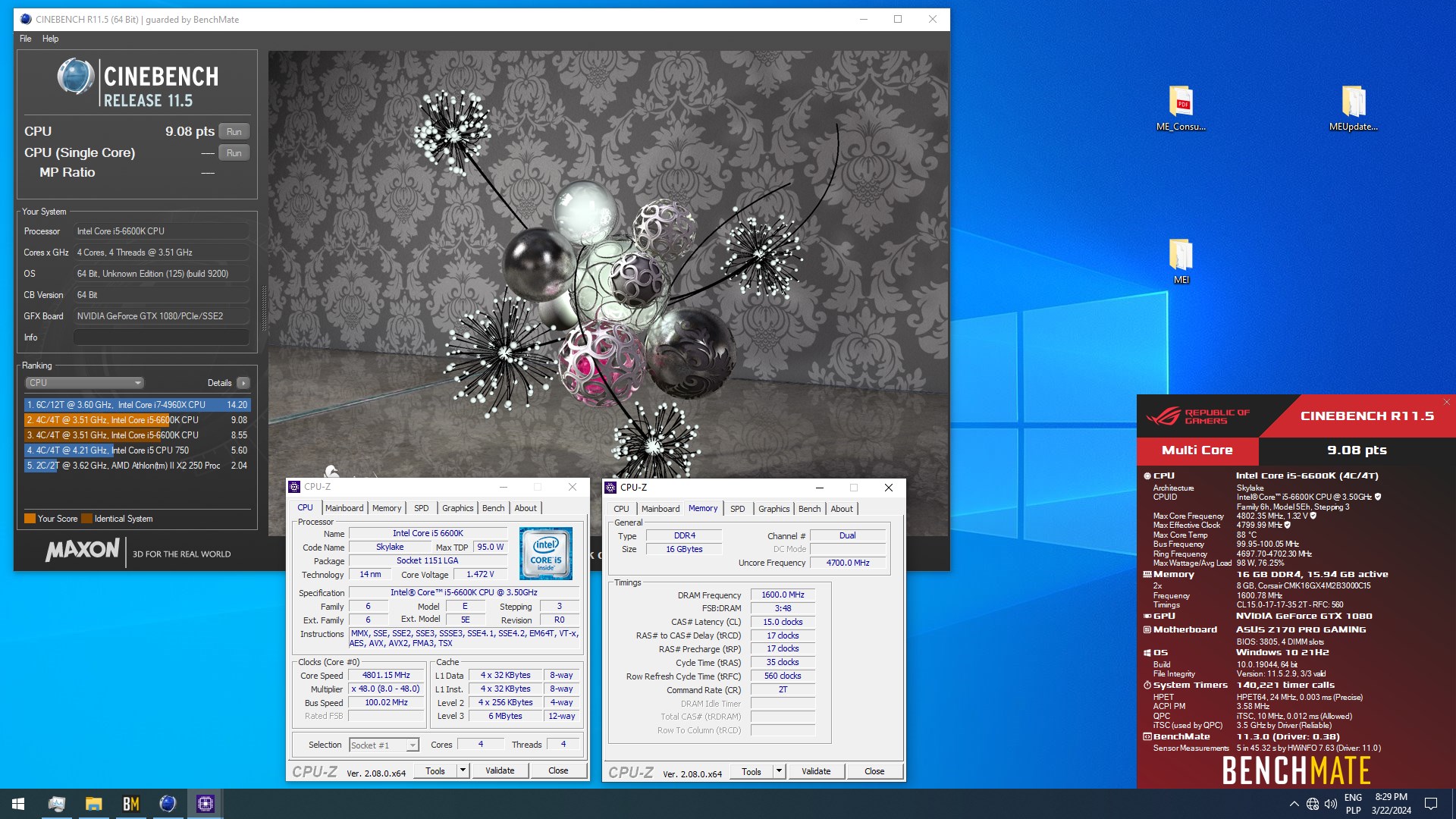Click Close button in right CPU-Z
Screen dimensions: 1456x819
(874, 772)
